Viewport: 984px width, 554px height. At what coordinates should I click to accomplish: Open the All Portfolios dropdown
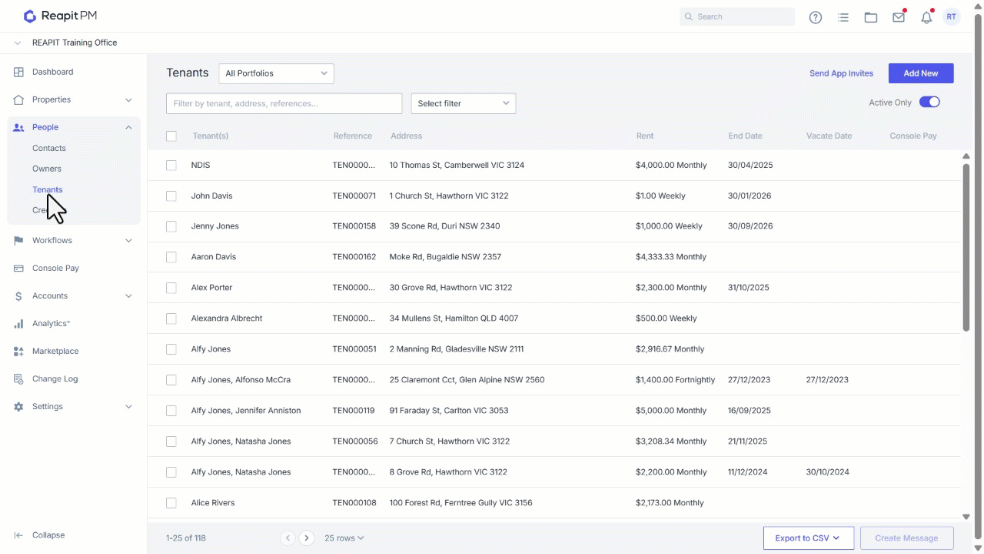[x=276, y=73]
